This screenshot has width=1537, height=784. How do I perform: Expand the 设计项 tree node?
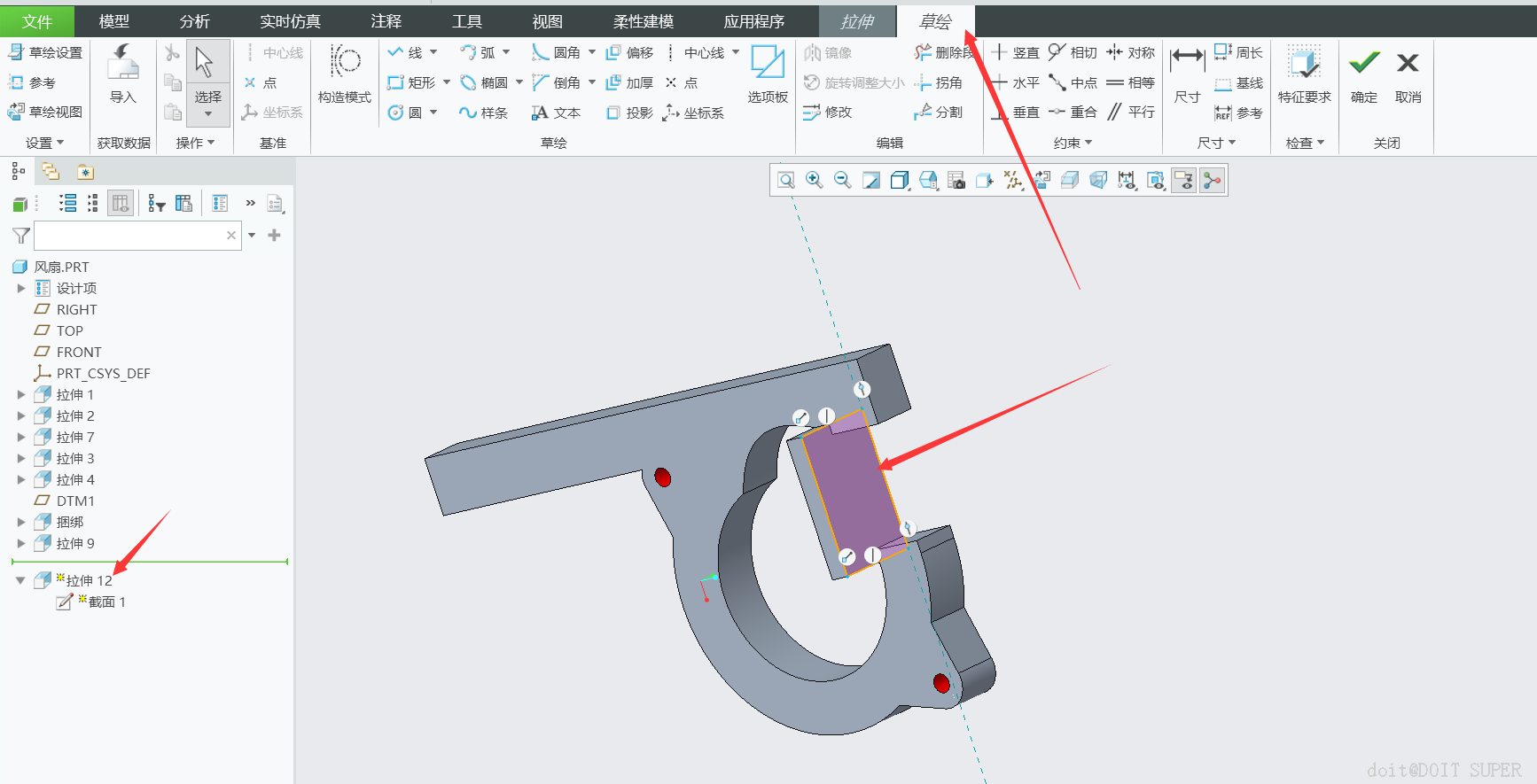[21, 288]
